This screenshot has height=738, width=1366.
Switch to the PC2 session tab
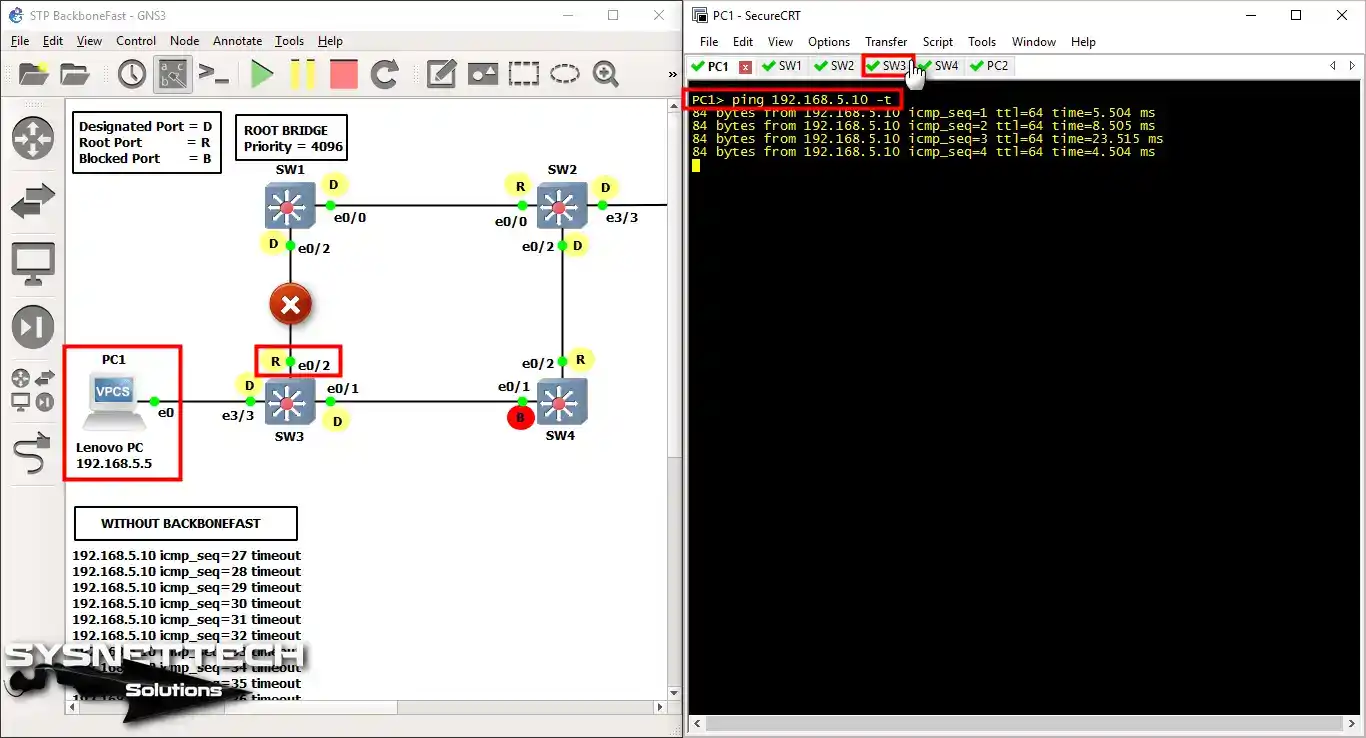point(991,66)
